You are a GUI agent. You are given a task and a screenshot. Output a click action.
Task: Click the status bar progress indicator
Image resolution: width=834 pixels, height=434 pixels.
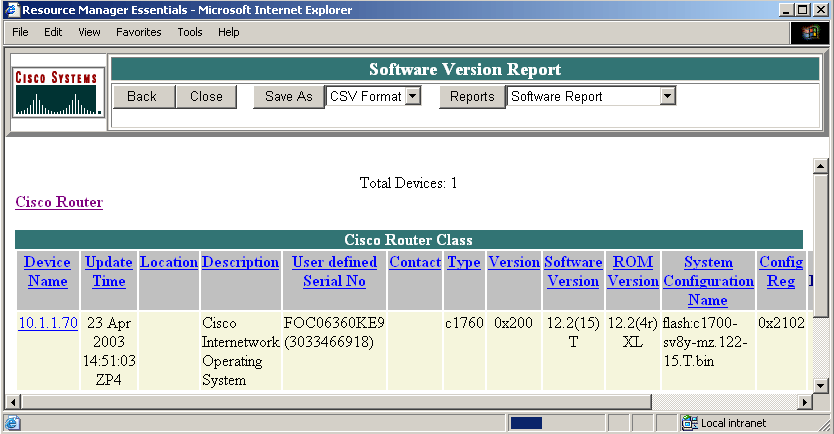pos(526,423)
